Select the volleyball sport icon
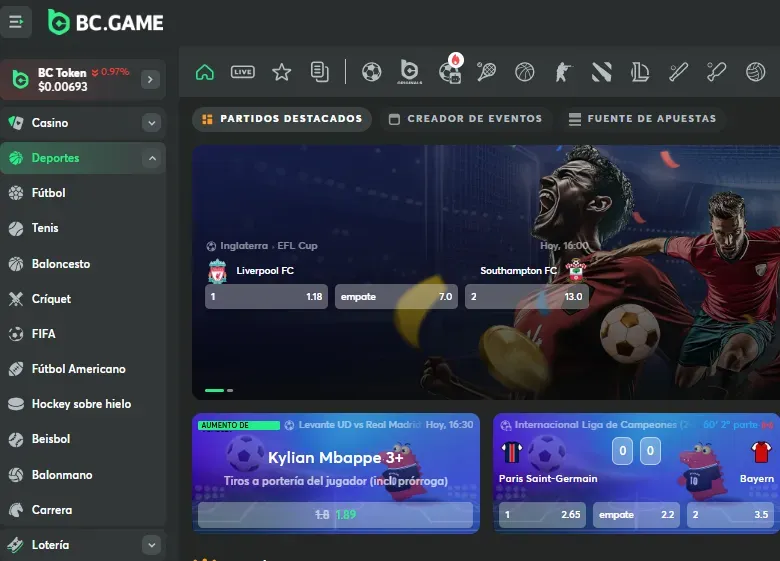The height and width of the screenshot is (561, 780). [x=755, y=72]
